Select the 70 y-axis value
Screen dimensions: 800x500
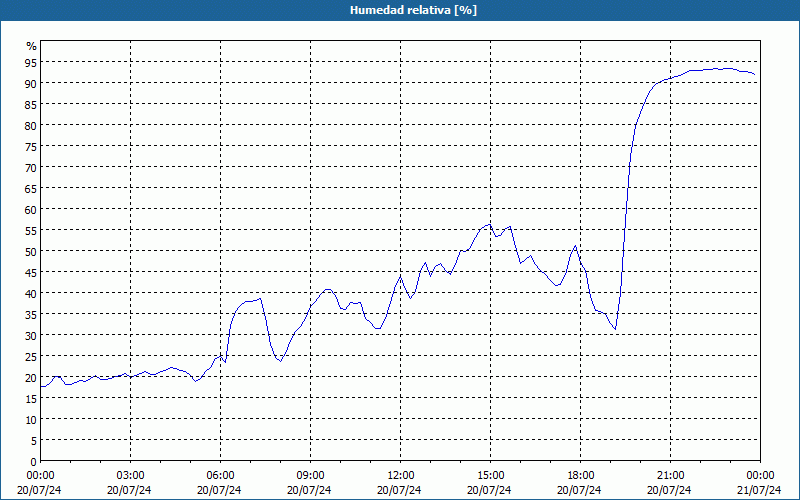[31, 167]
